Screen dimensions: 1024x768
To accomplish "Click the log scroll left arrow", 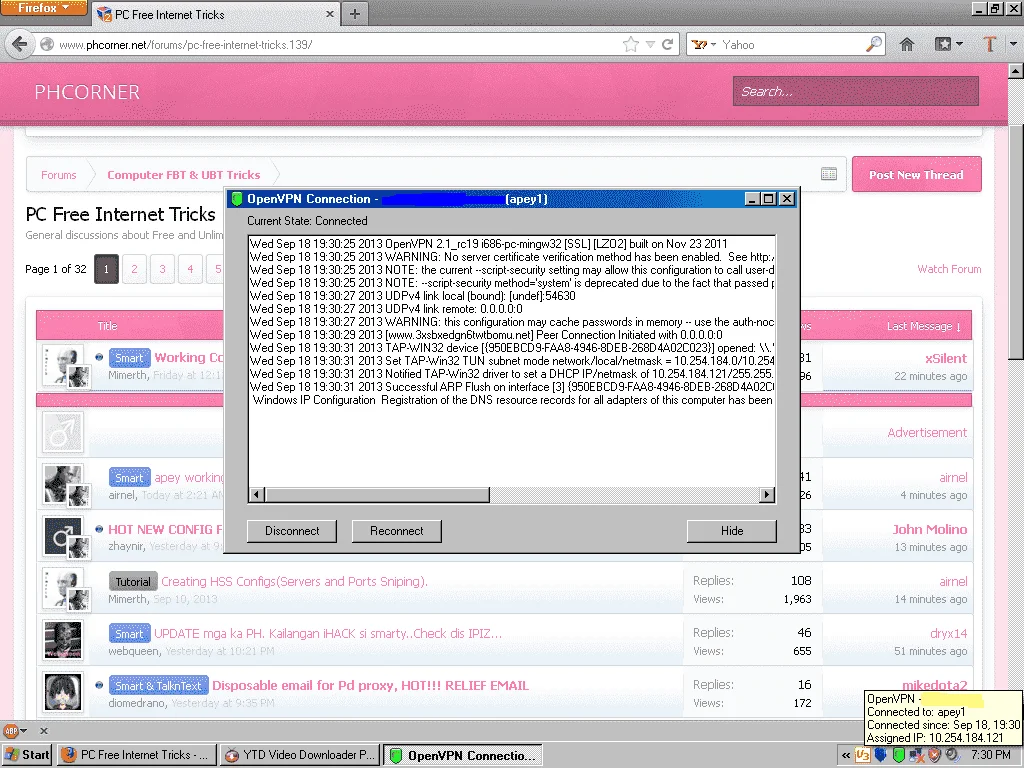I will coord(257,494).
